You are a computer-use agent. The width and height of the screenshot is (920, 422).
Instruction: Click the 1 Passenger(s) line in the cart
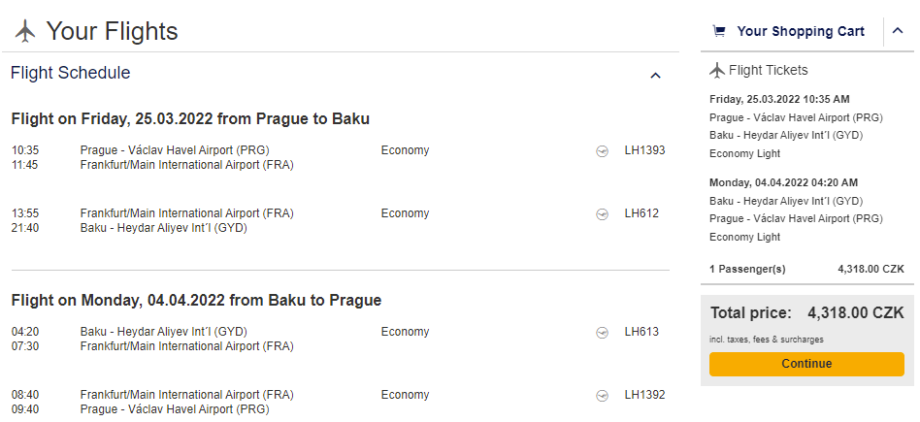tap(747, 269)
